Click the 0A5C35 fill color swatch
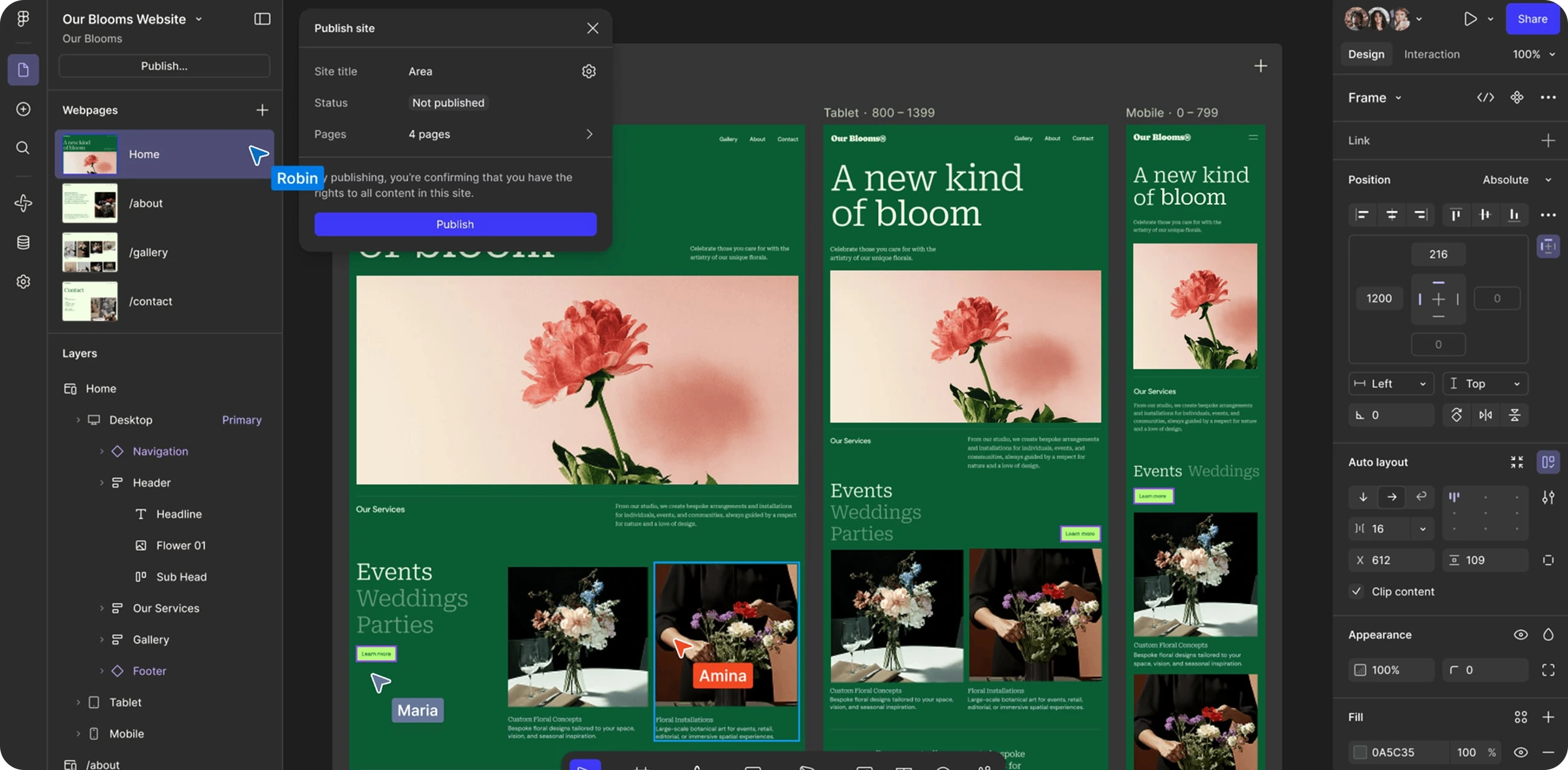 (x=1359, y=752)
